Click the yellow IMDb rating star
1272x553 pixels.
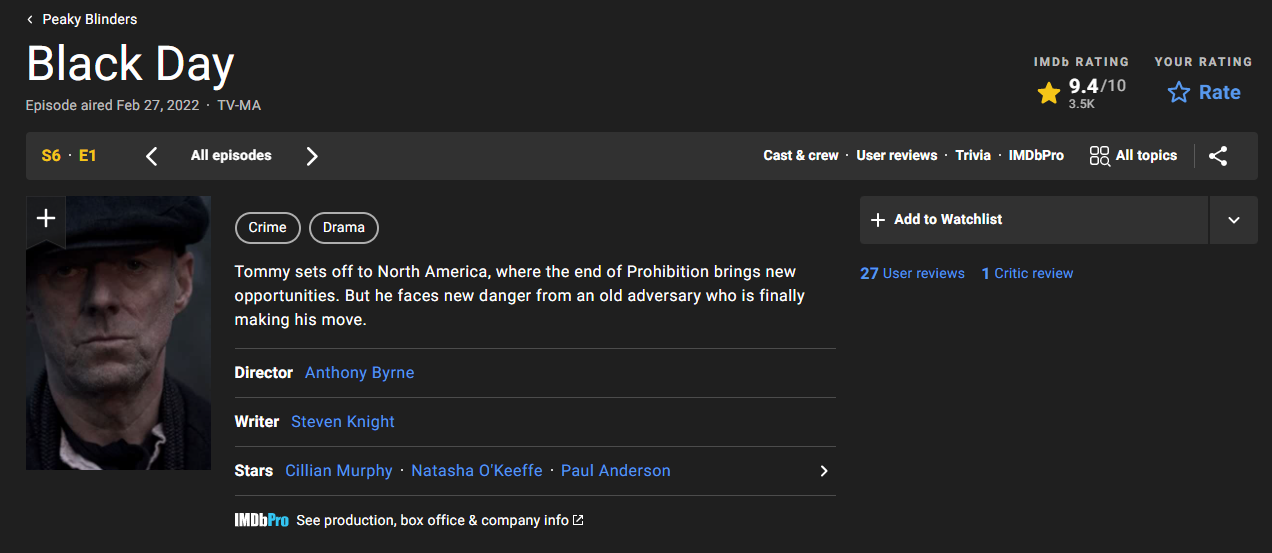[1049, 93]
